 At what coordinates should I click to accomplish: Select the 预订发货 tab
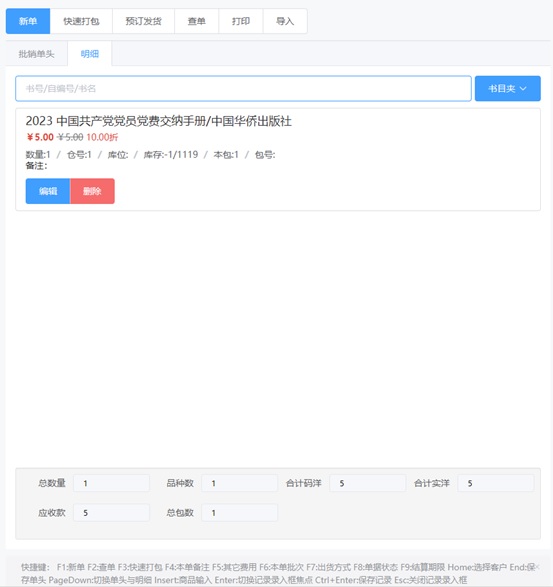[143, 21]
